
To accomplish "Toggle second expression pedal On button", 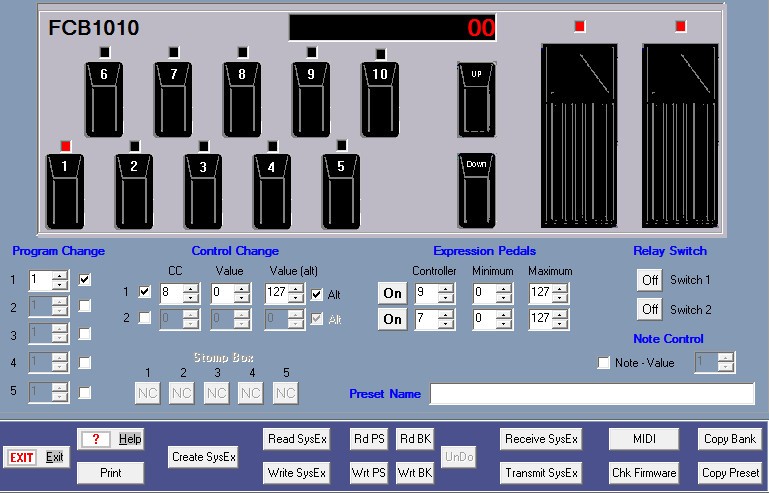I will coord(392,319).
